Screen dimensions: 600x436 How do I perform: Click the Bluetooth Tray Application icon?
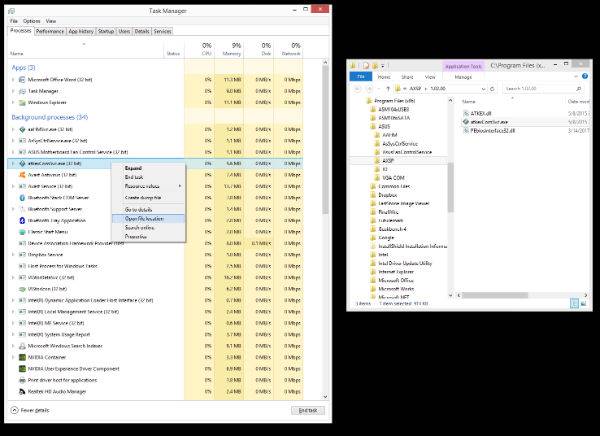pyautogui.click(x=22, y=220)
